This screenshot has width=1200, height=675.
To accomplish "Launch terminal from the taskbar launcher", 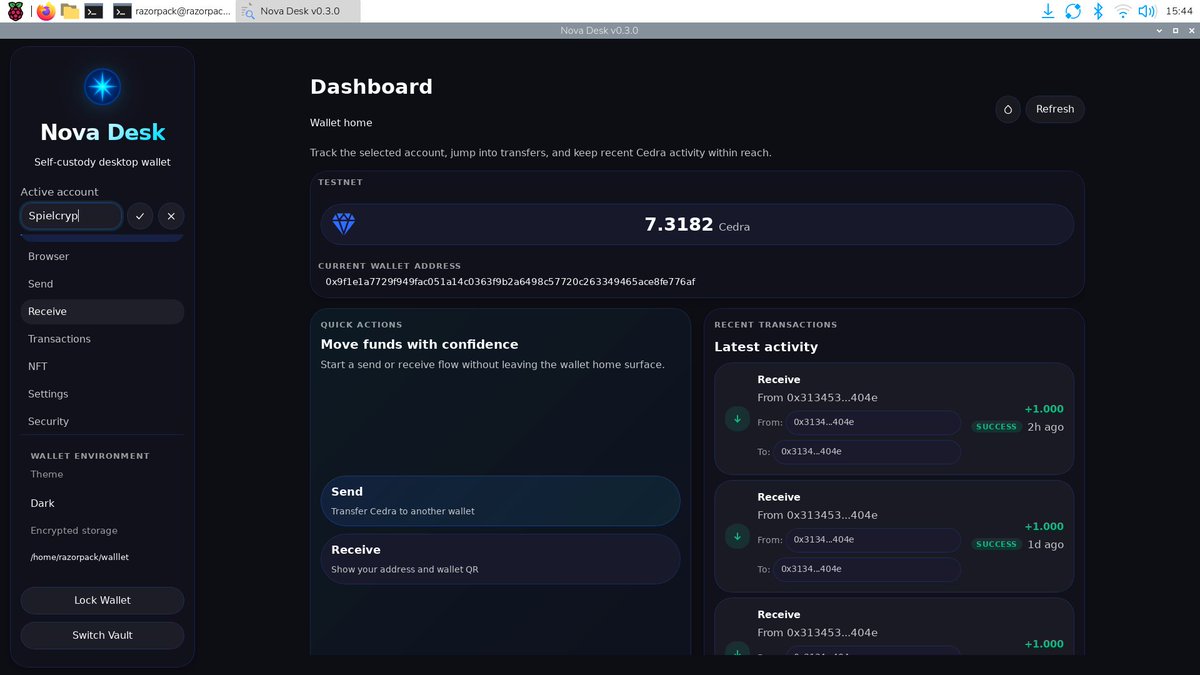I will [94, 11].
